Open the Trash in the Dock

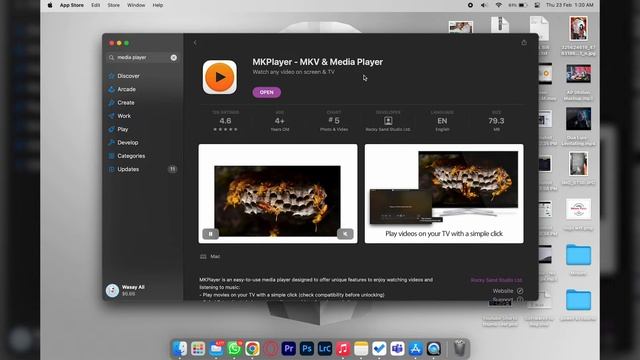coord(460,348)
